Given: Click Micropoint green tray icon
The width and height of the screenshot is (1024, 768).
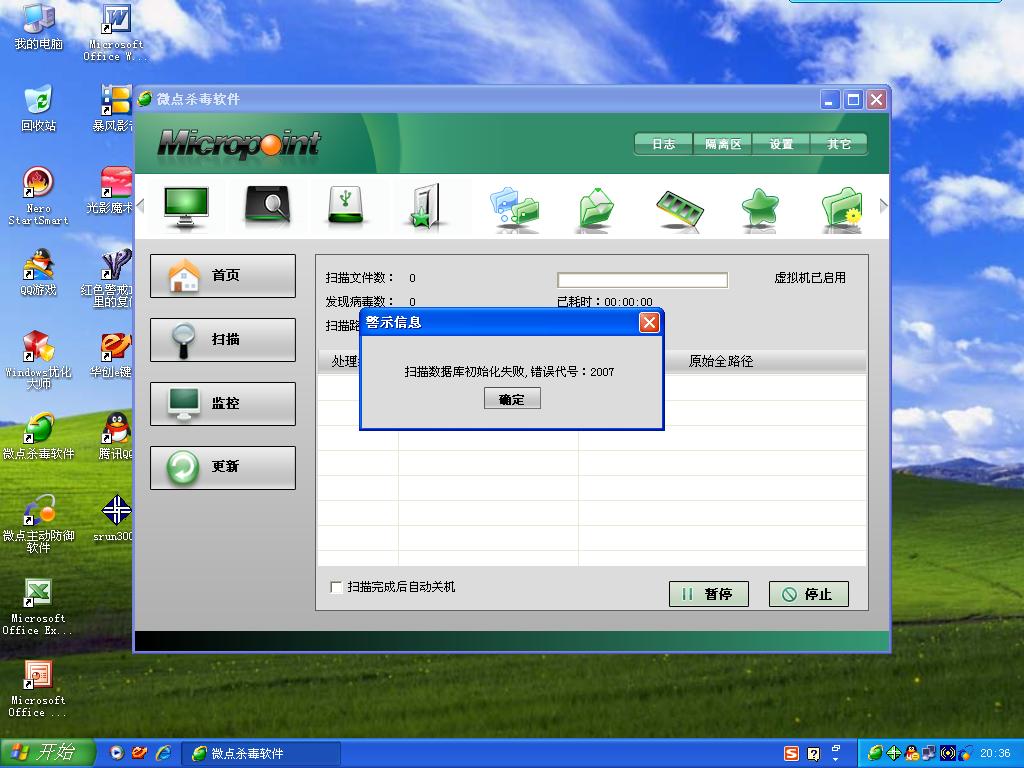Looking at the screenshot, I should tap(875, 754).
